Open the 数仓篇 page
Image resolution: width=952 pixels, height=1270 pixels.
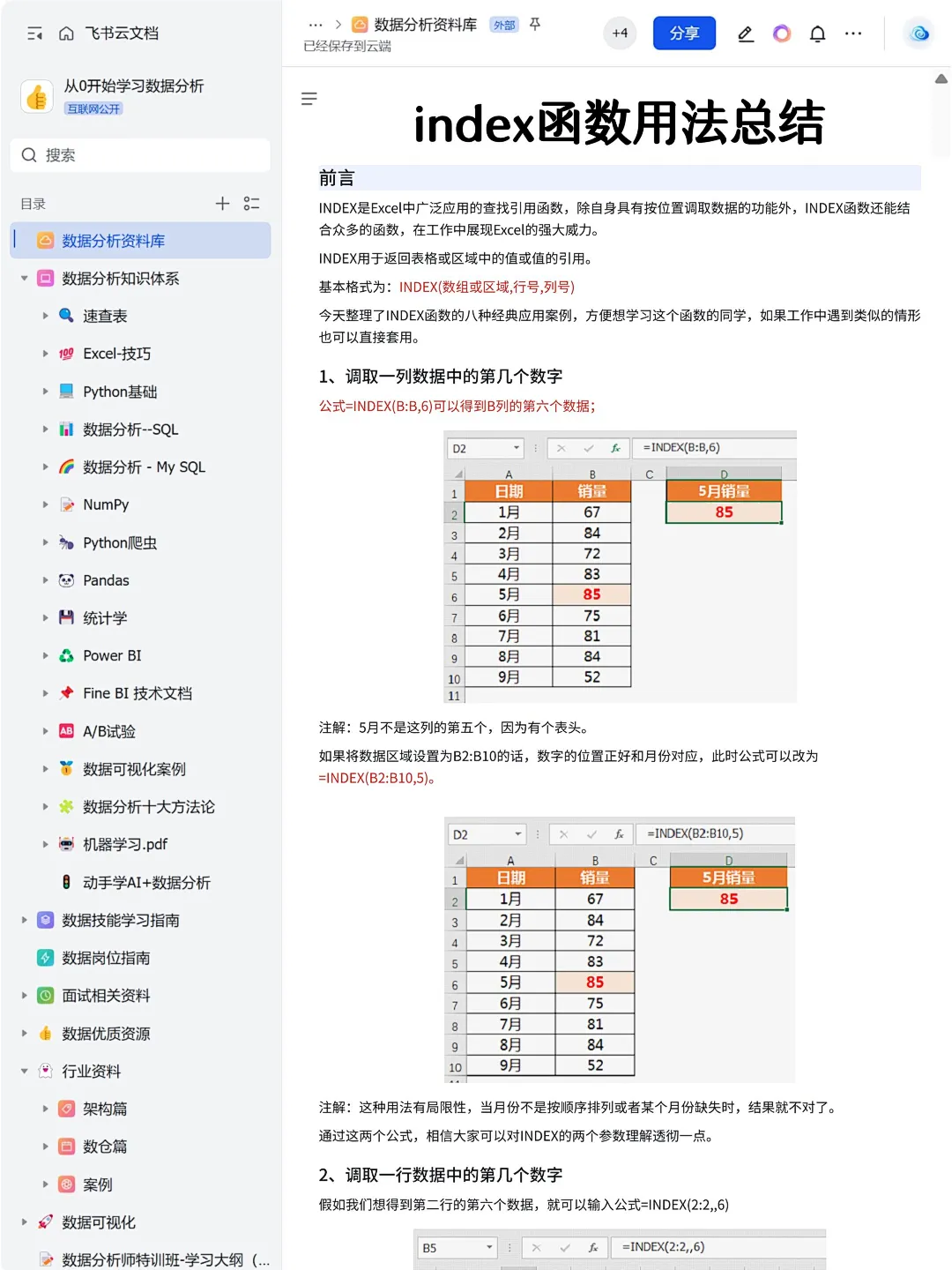(105, 1147)
